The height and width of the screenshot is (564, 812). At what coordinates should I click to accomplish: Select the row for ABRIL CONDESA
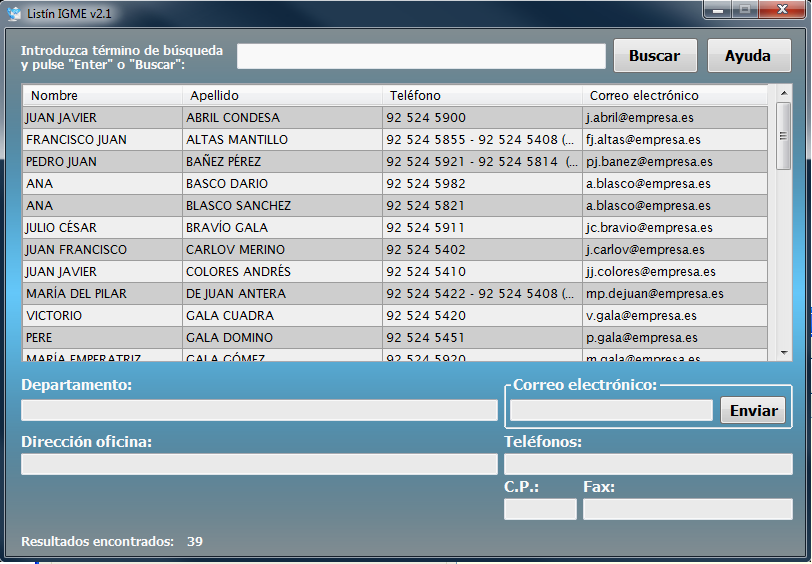[x=282, y=118]
